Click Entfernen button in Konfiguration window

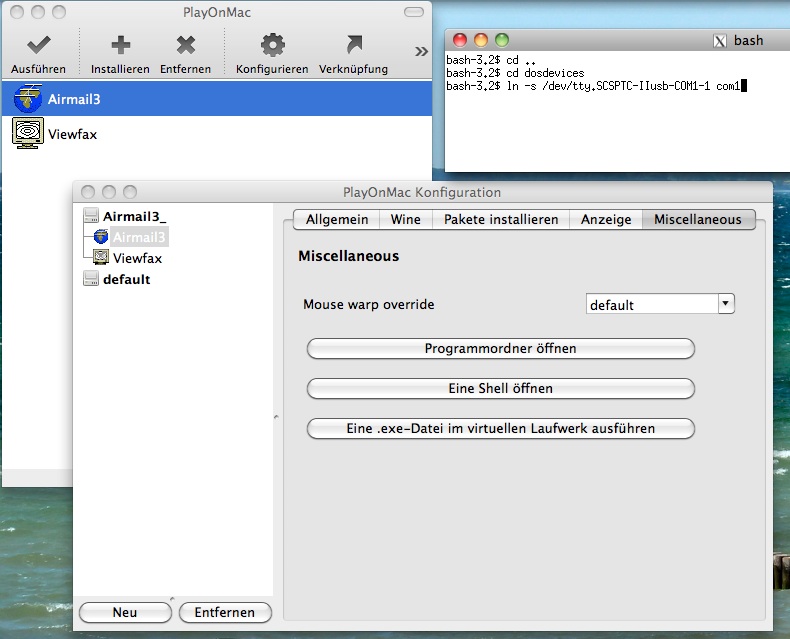(x=225, y=612)
